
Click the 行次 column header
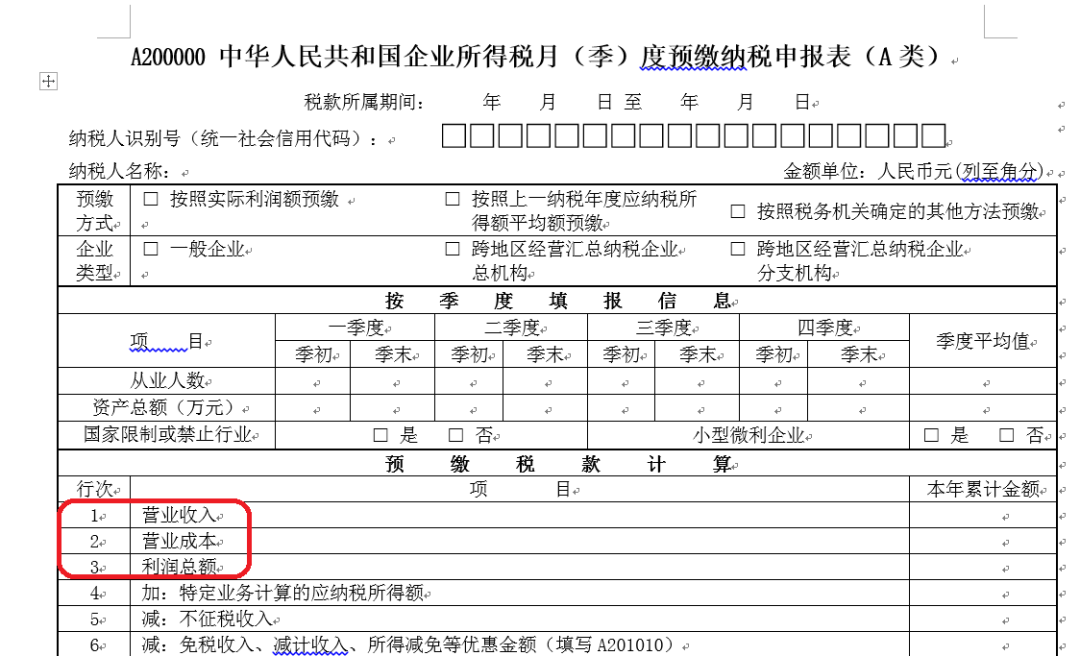click(x=94, y=489)
